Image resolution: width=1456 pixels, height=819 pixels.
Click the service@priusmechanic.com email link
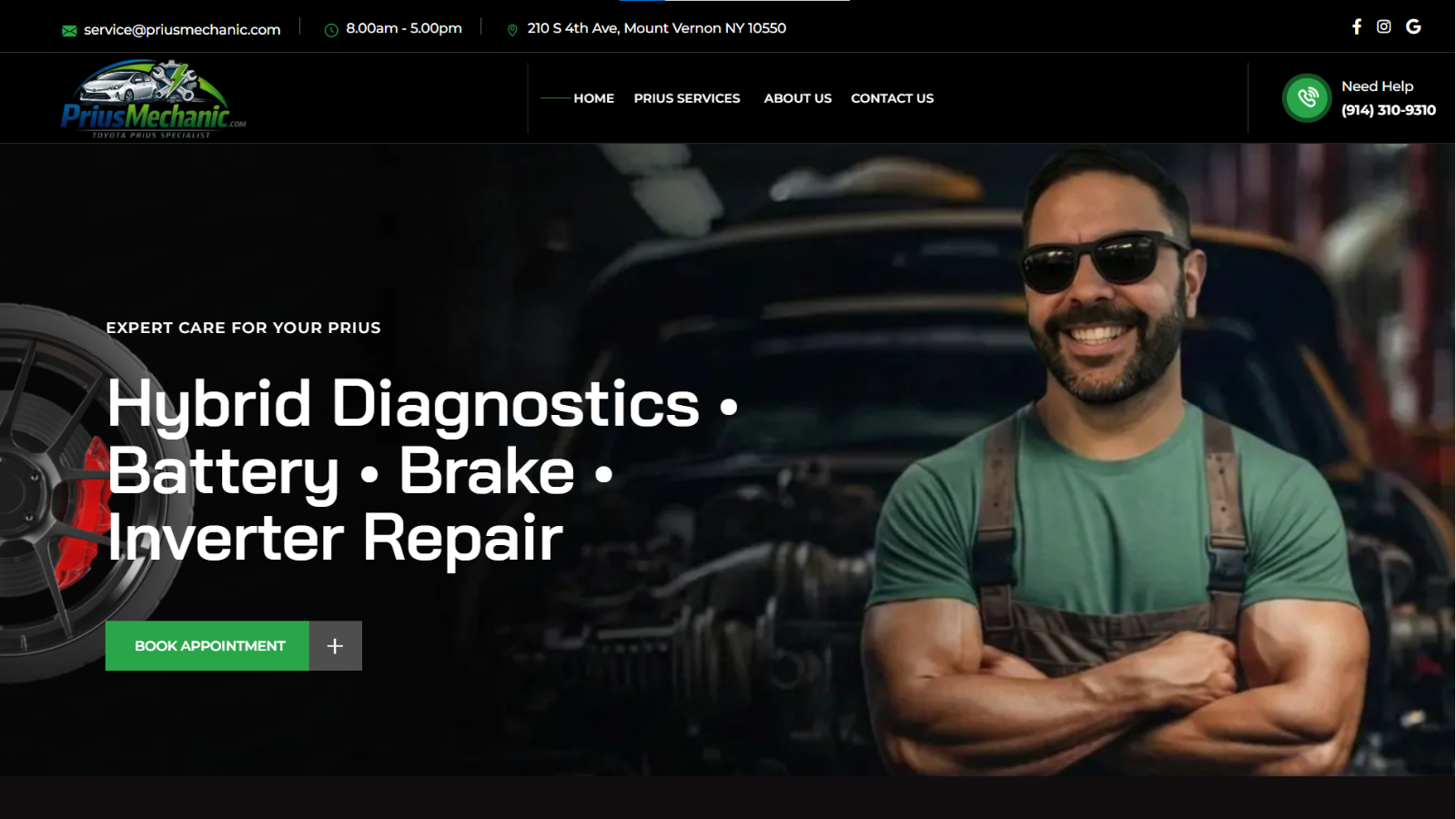coord(182,29)
